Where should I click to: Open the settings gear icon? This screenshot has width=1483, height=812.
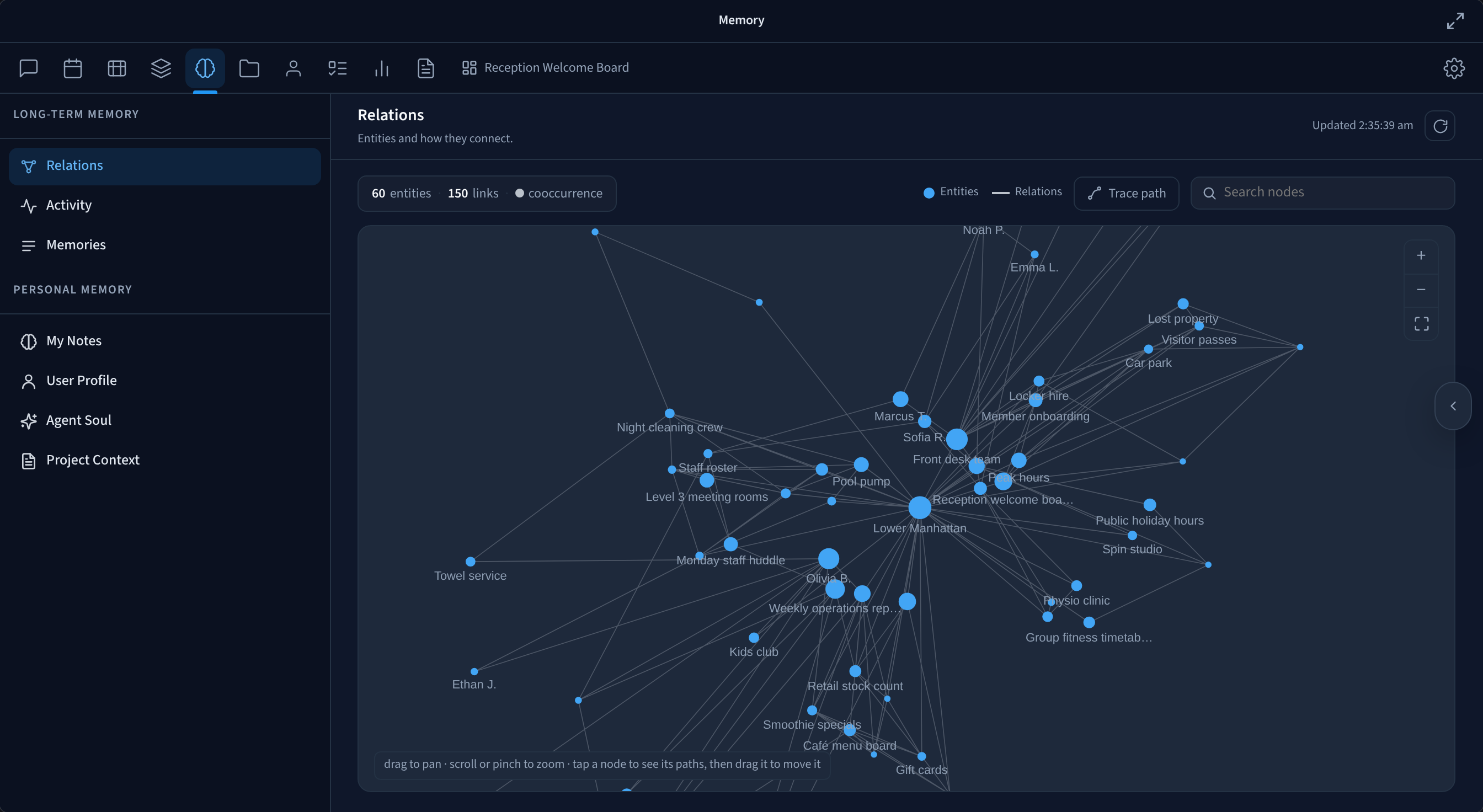[1454, 68]
